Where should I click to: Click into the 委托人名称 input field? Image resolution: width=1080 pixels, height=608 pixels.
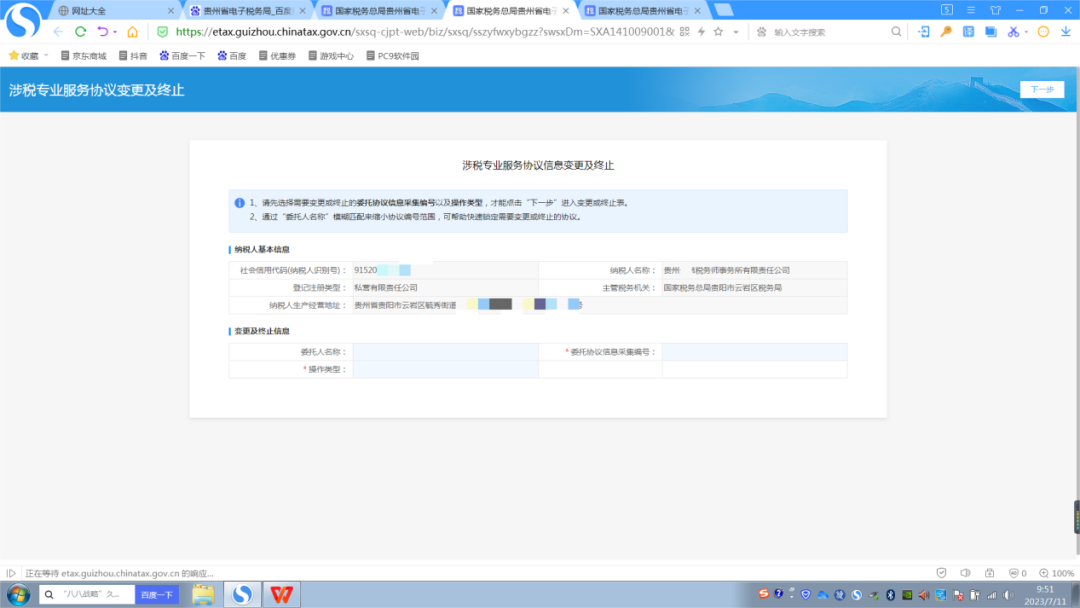[445, 352]
